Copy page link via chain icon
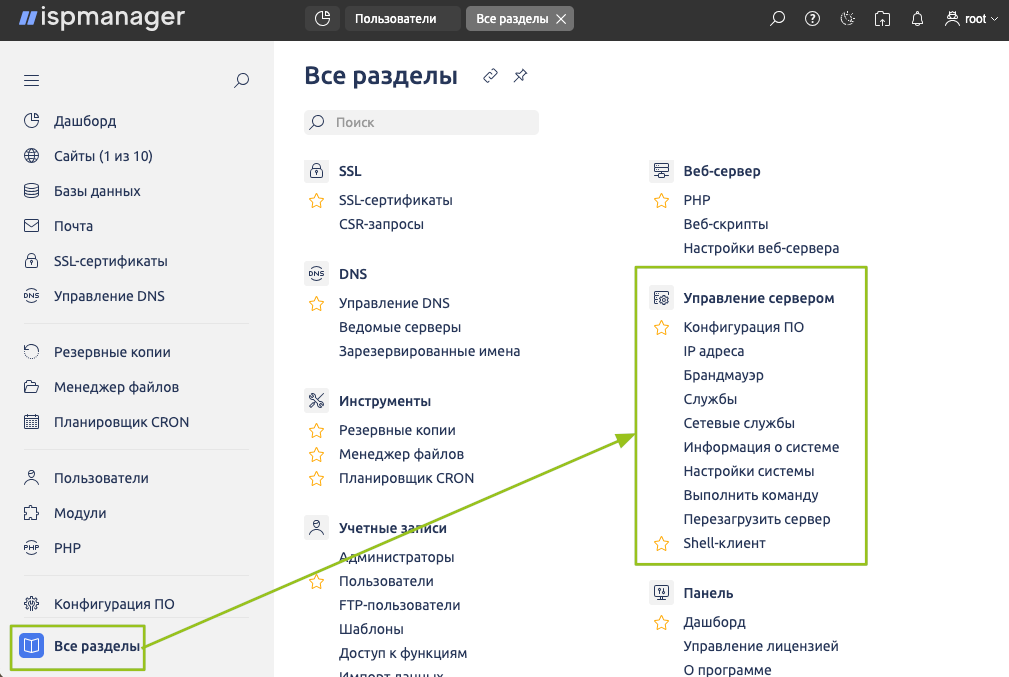The image size is (1009, 677). click(490, 76)
